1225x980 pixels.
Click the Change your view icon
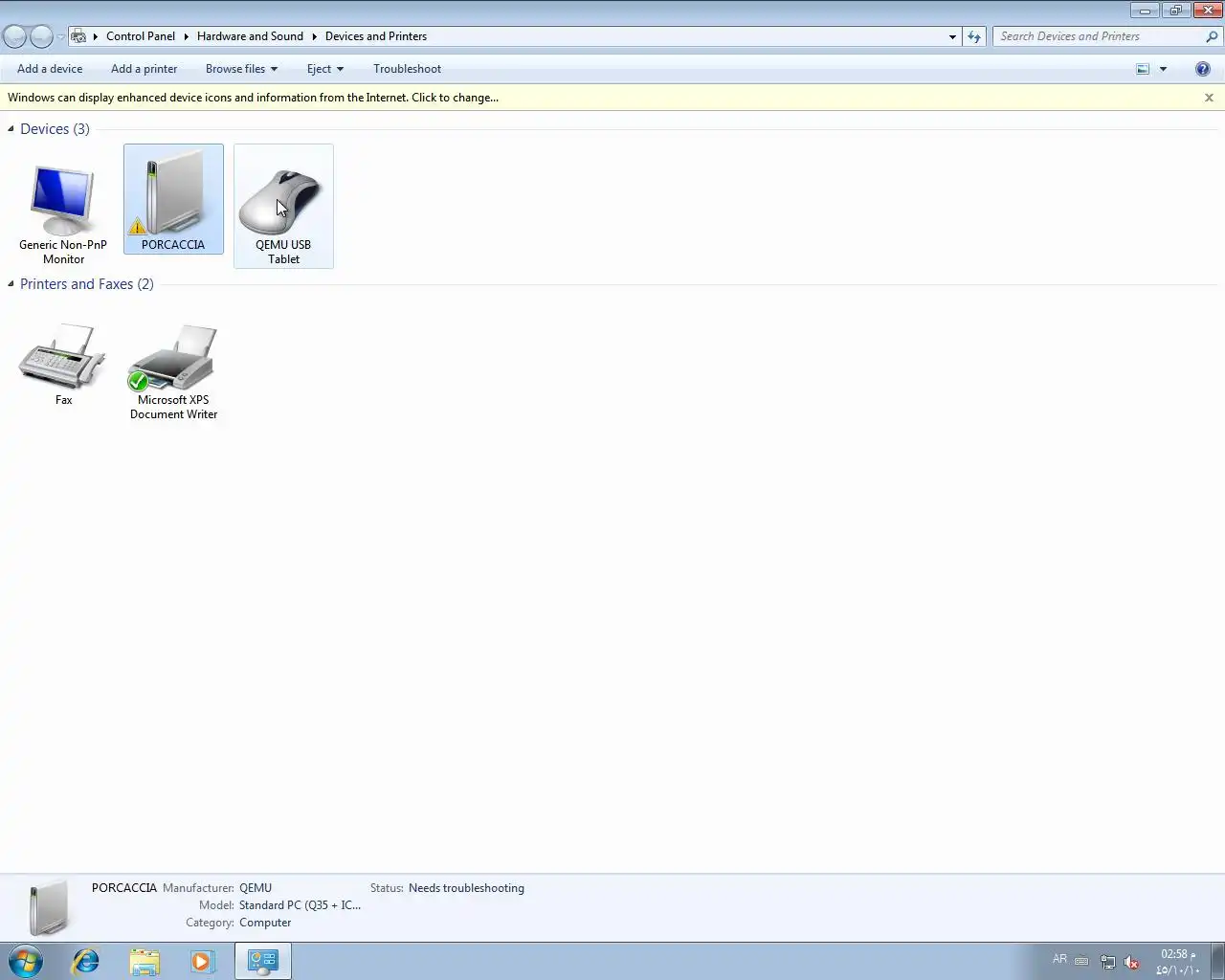1143,69
